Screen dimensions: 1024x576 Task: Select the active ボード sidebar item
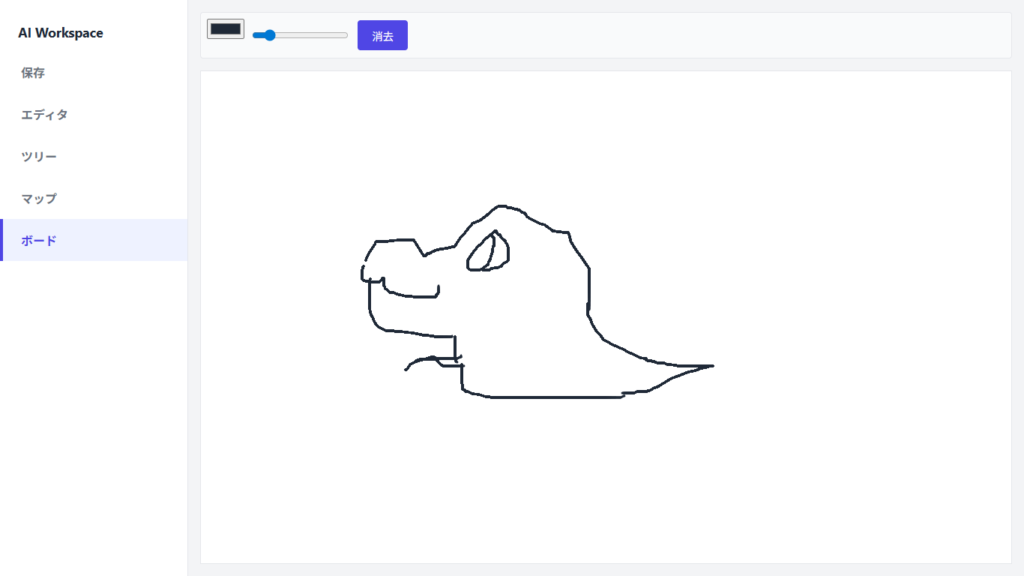[39, 241]
